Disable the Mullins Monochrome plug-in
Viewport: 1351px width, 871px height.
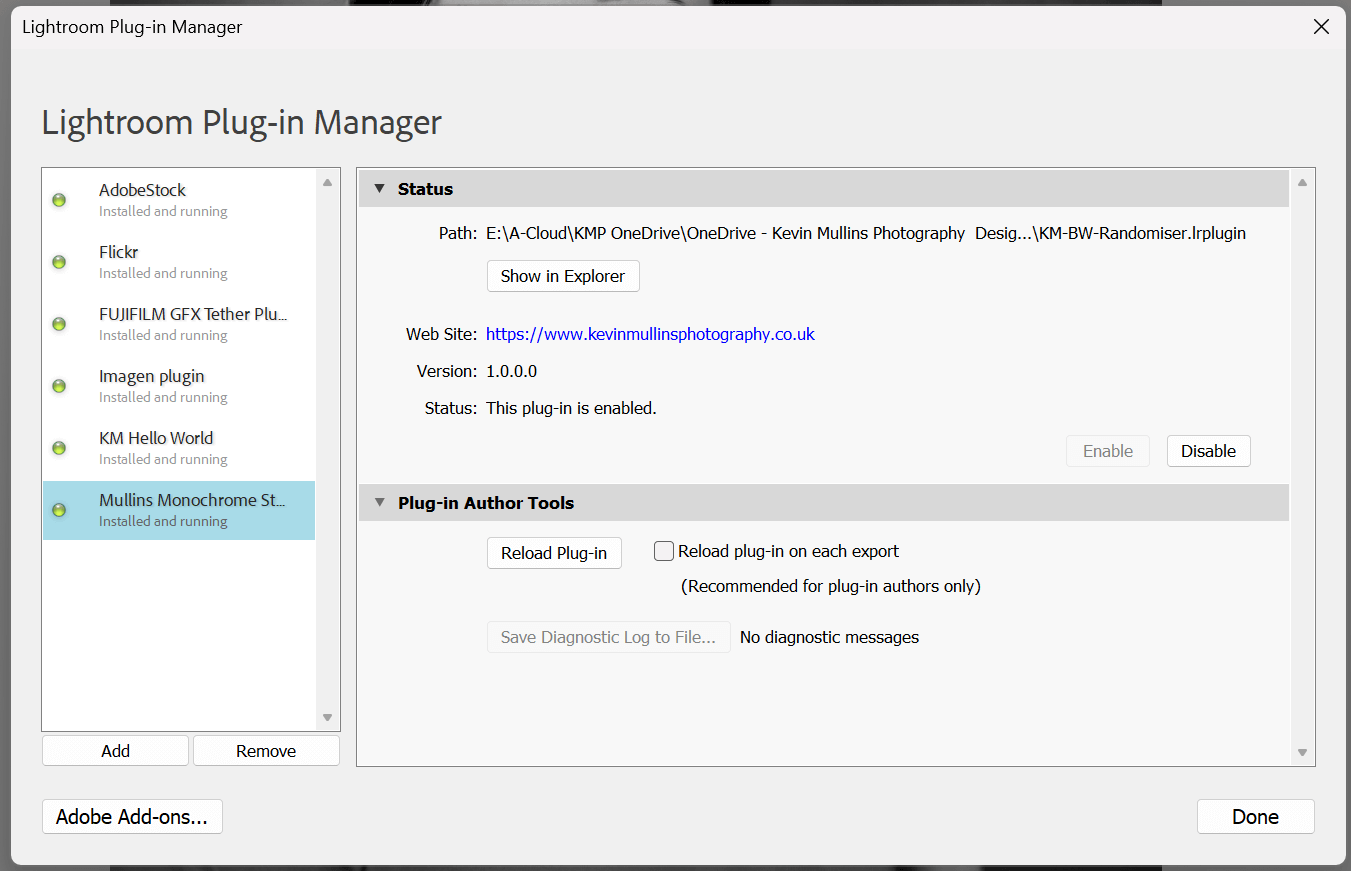pos(1208,450)
